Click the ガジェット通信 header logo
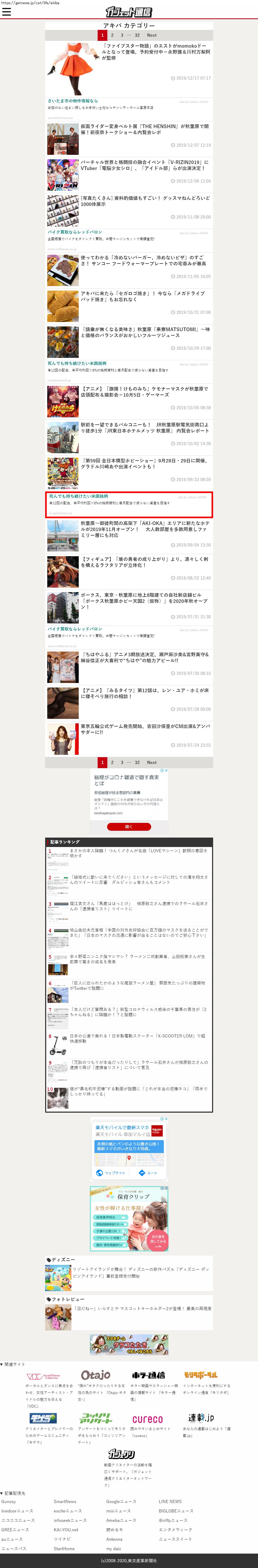 (x=129, y=12)
